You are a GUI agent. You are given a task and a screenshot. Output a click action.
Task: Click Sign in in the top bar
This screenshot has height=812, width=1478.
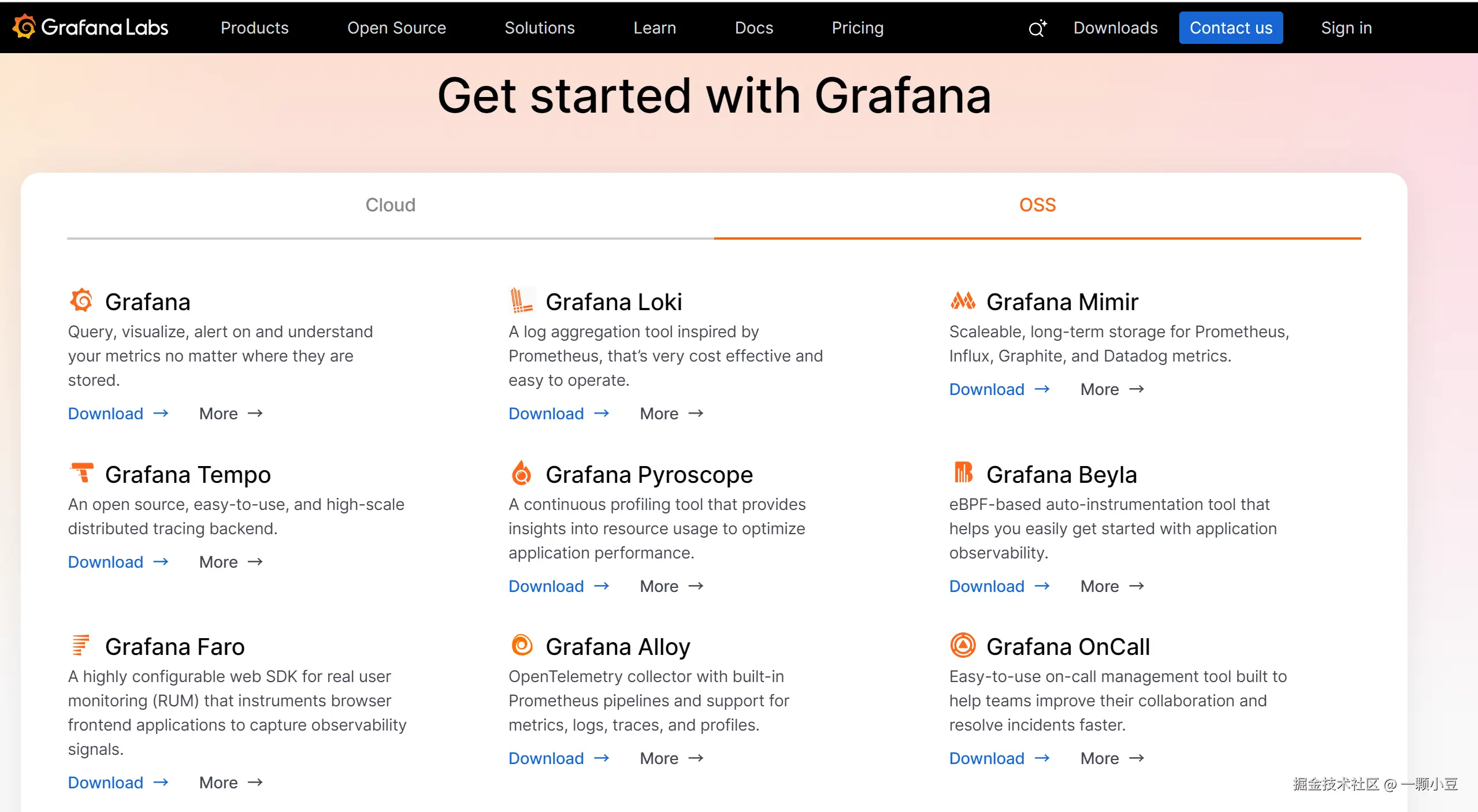tap(1346, 28)
